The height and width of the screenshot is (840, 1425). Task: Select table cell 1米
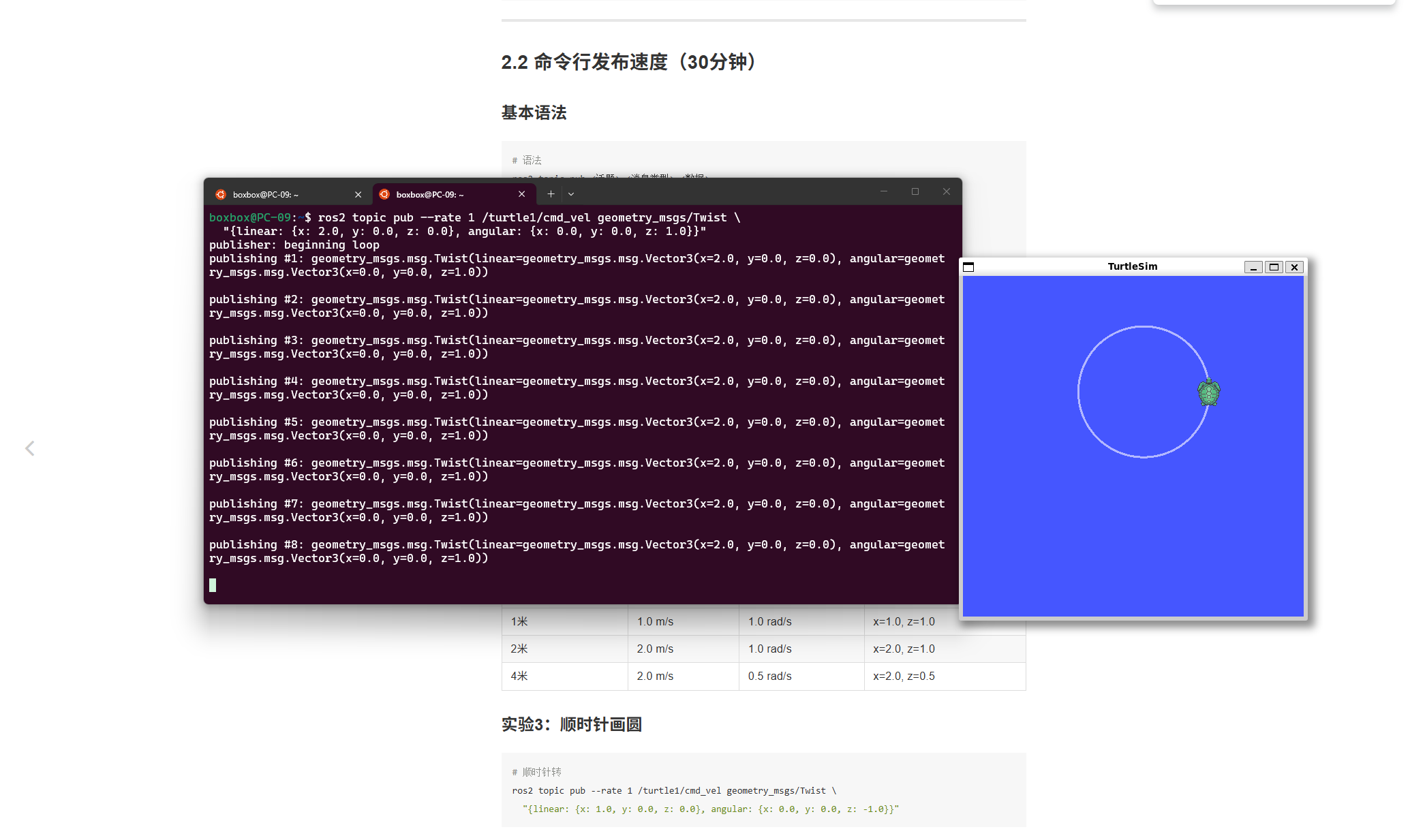pyautogui.click(x=565, y=621)
